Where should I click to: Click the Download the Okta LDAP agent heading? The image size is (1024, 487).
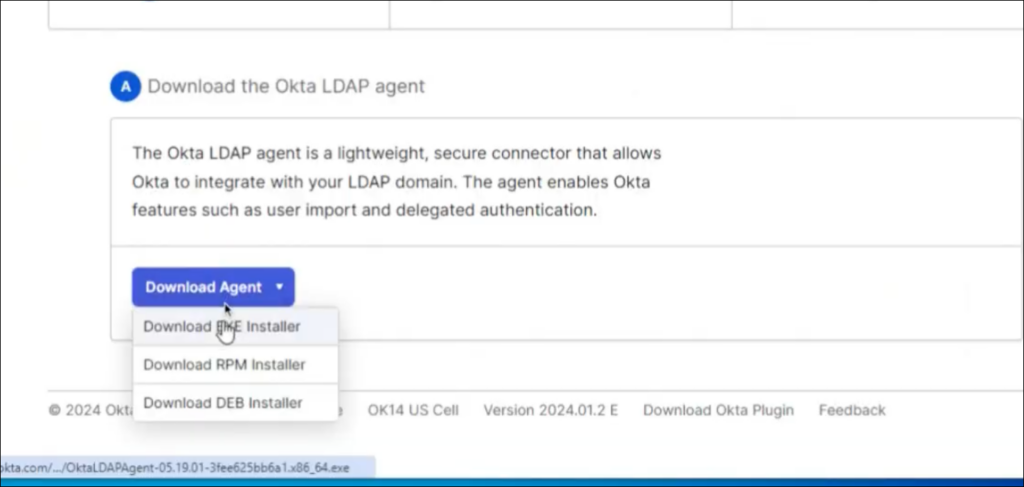(x=286, y=87)
